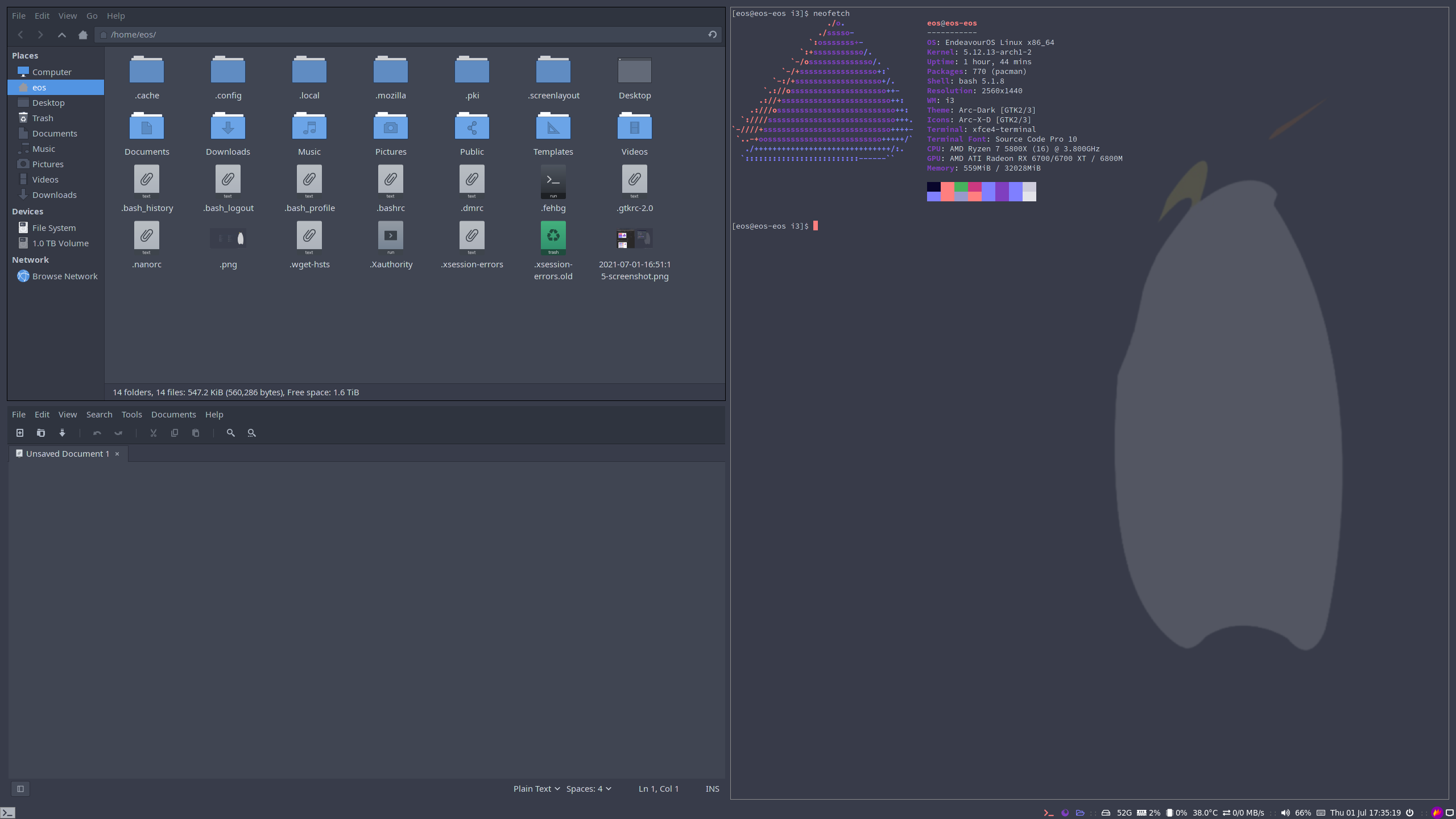The width and height of the screenshot is (1456, 819).
Task: Click Ln 1, Col 1 position indicator
Action: coord(659,789)
